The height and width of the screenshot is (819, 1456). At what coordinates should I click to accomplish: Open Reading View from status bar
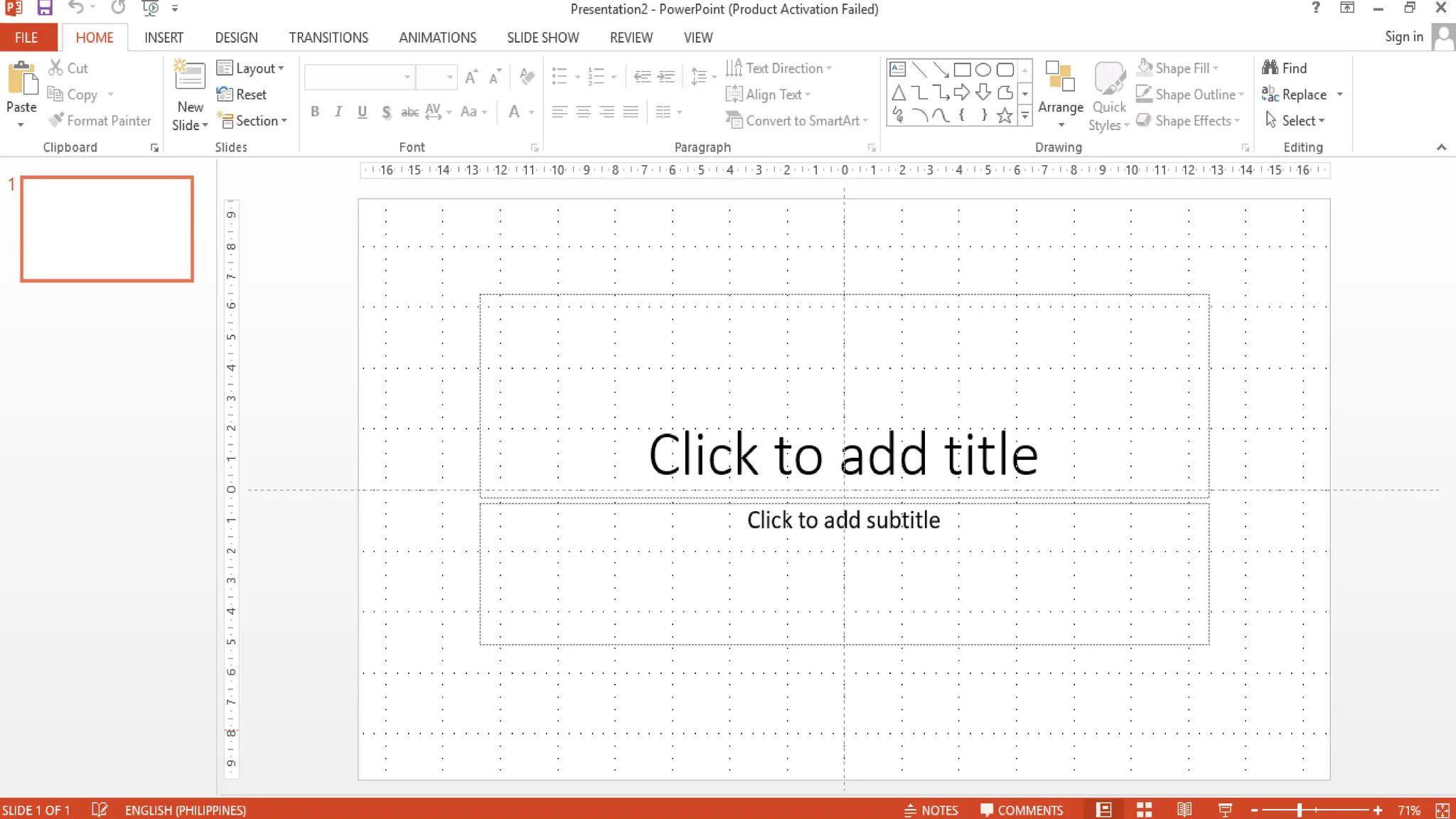tap(1184, 810)
